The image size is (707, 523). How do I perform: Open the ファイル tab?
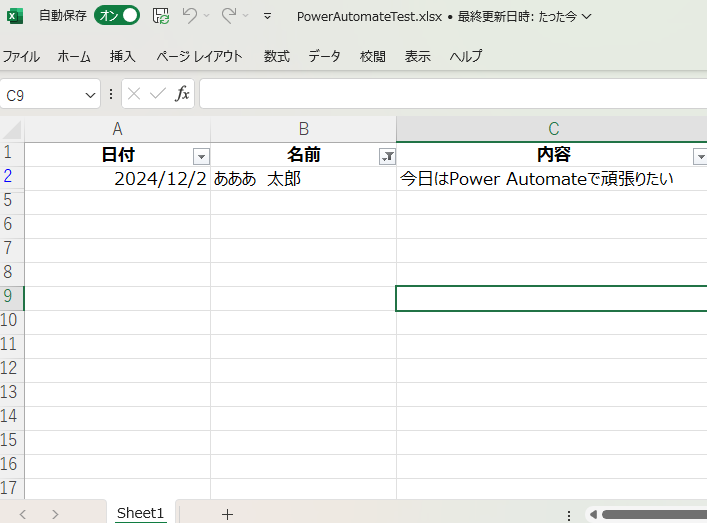click(21, 56)
